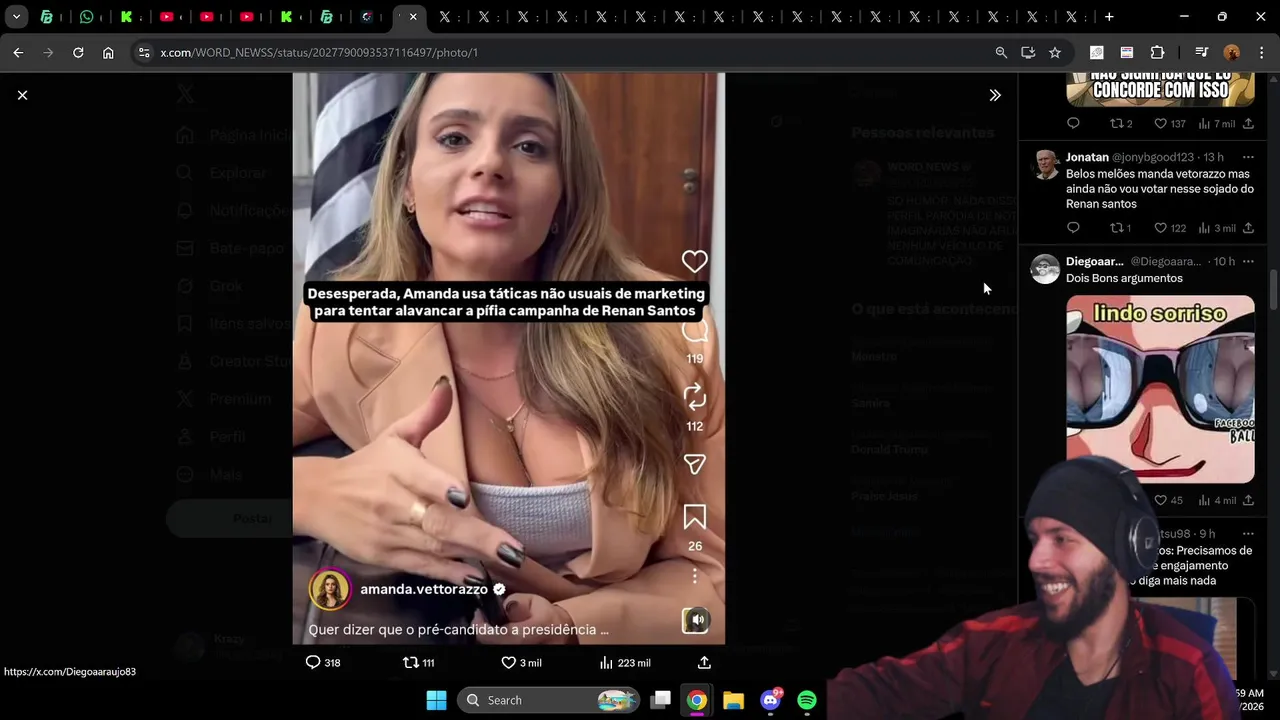The height and width of the screenshot is (720, 1280).
Task: View stats showing 7 mil views
Action: [x=1217, y=123]
